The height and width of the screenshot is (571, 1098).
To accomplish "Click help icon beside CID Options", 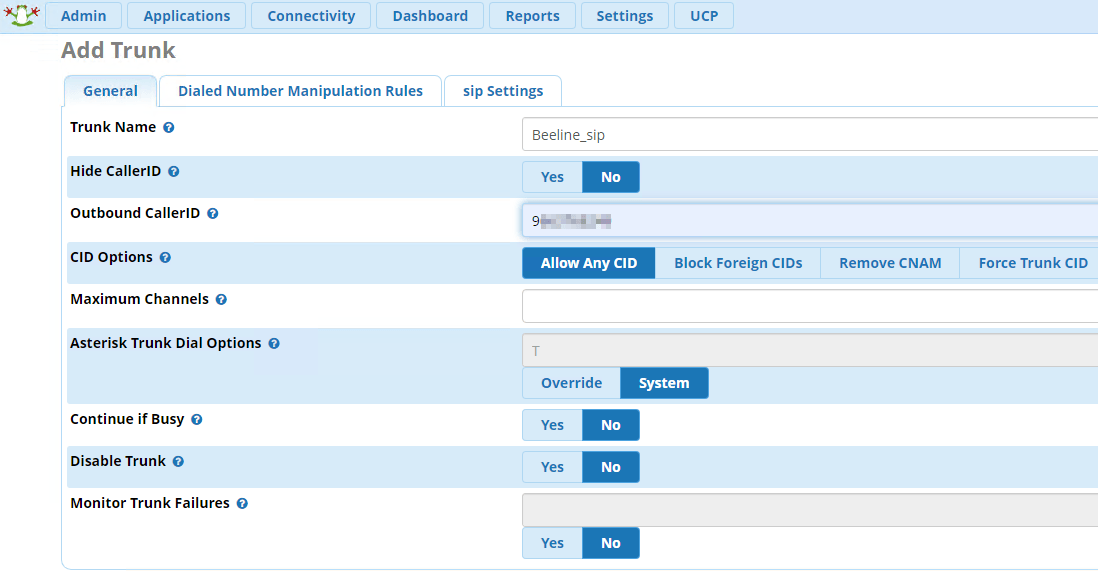I will click(x=166, y=258).
